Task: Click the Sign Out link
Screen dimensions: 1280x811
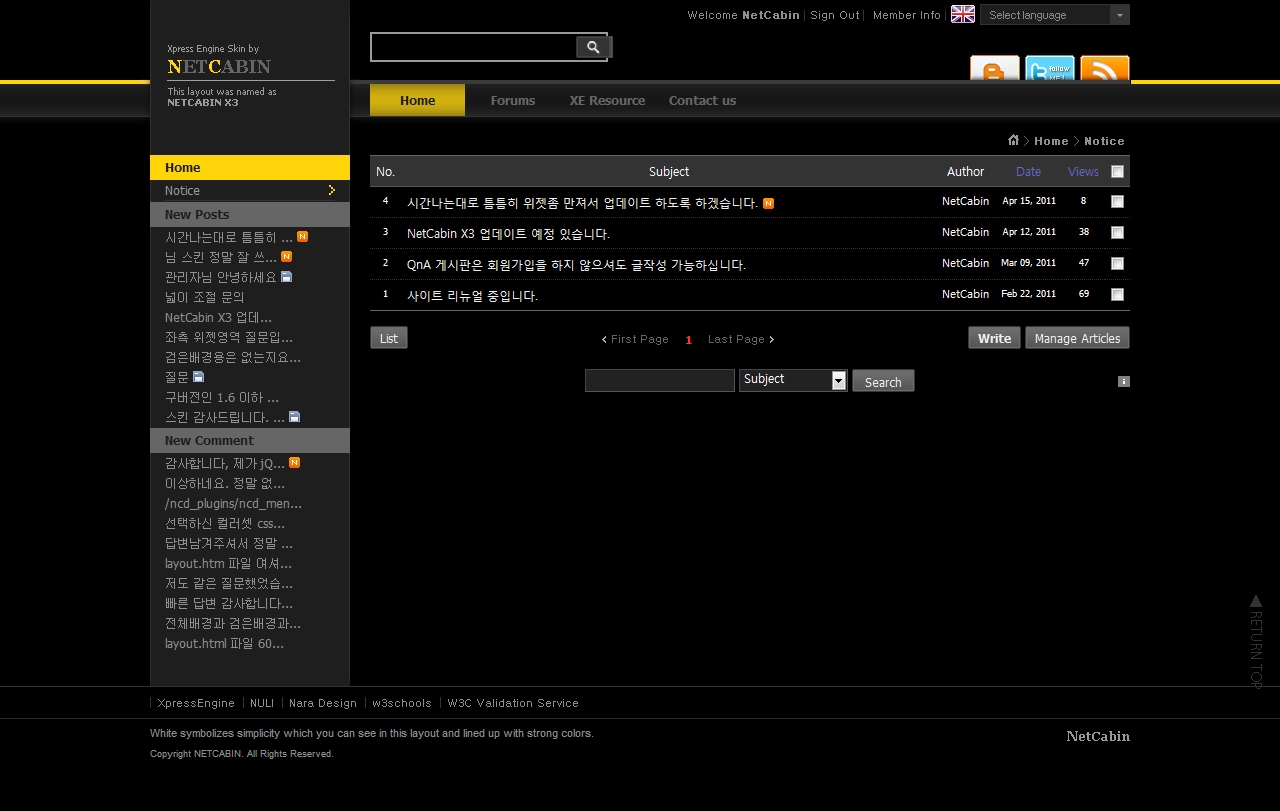Action: pyautogui.click(x=835, y=15)
